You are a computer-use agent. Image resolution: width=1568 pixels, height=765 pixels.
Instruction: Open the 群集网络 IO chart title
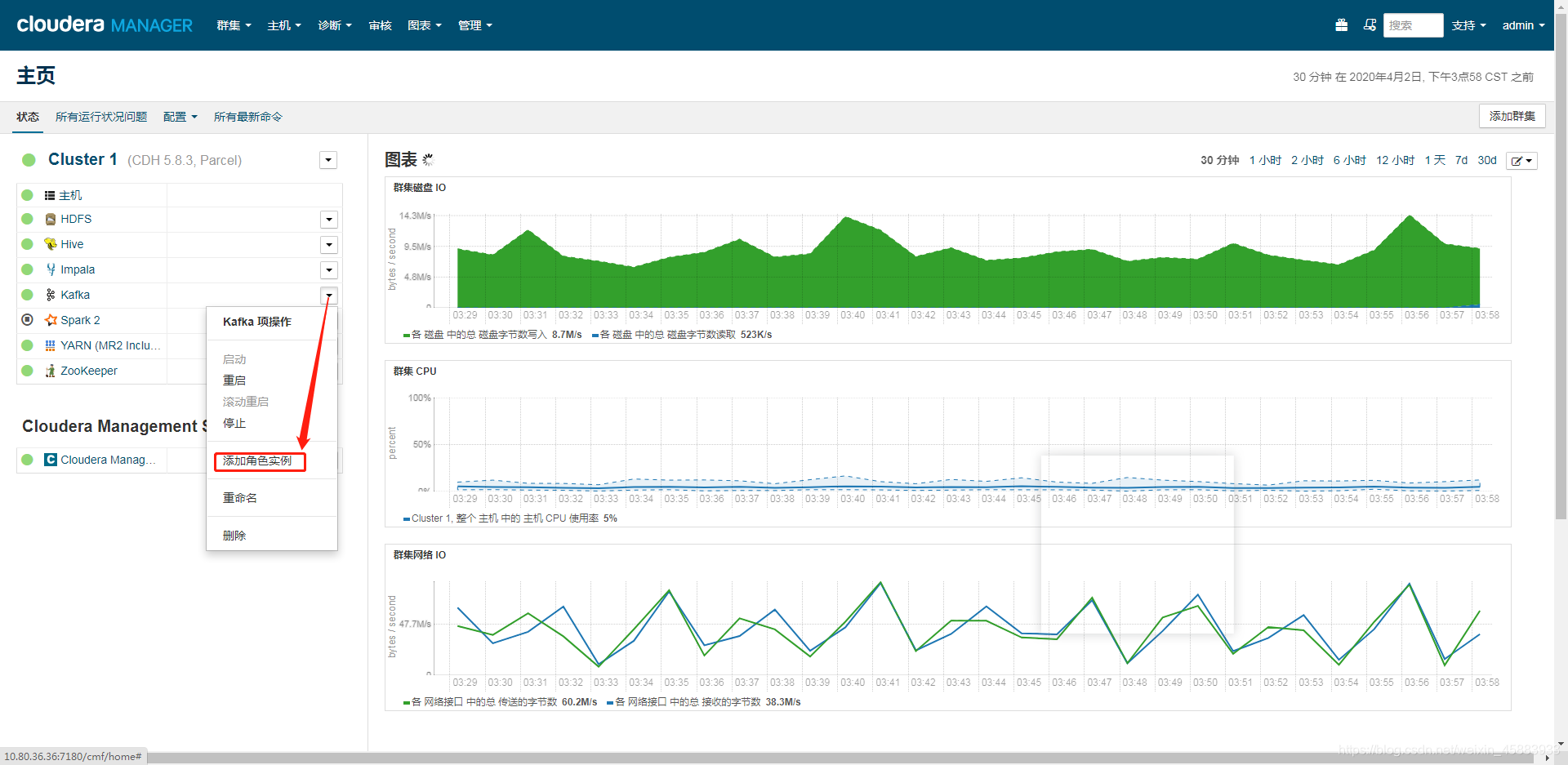coord(420,555)
